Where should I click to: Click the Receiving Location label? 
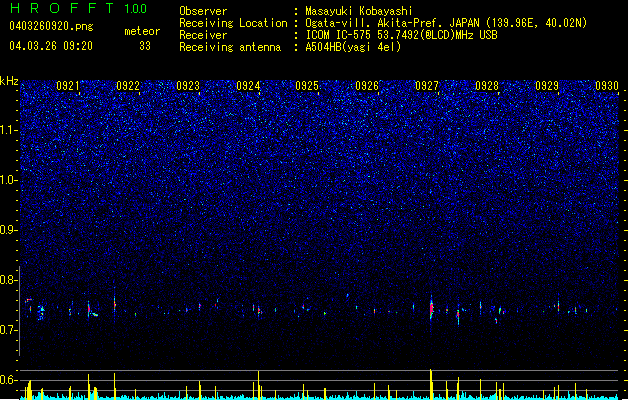click(233, 23)
